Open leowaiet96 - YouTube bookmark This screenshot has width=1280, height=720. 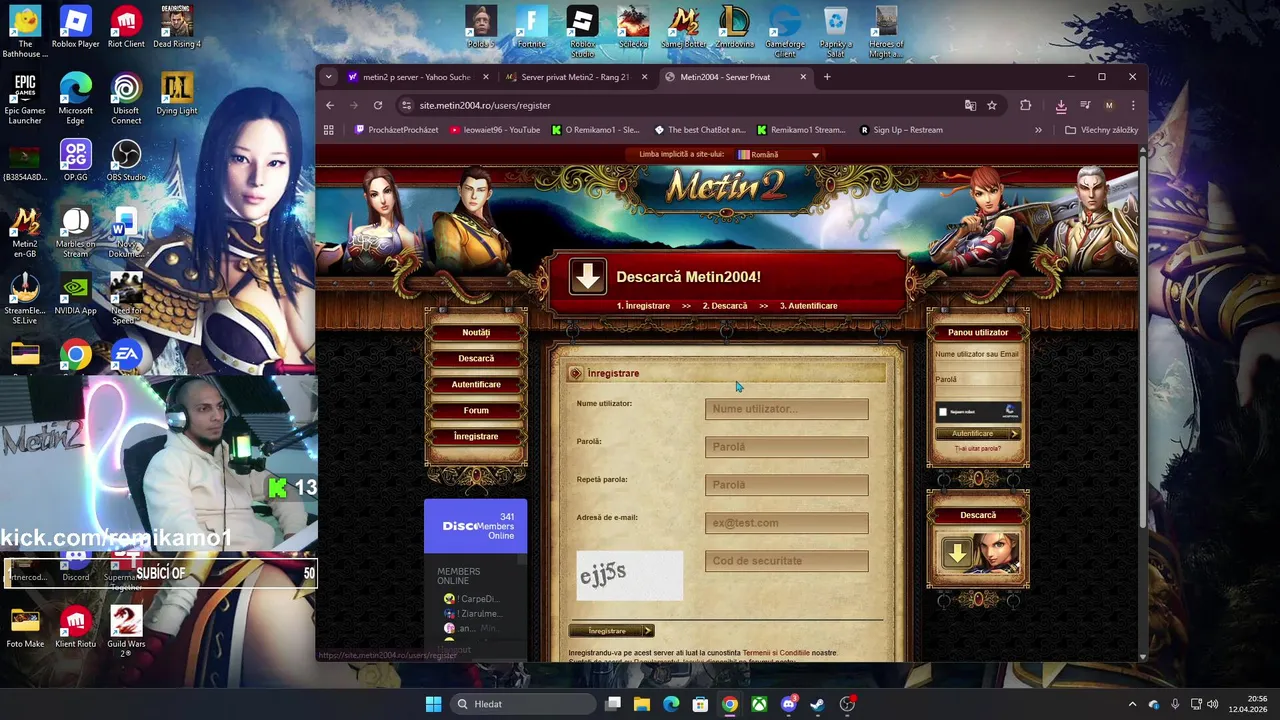495,130
